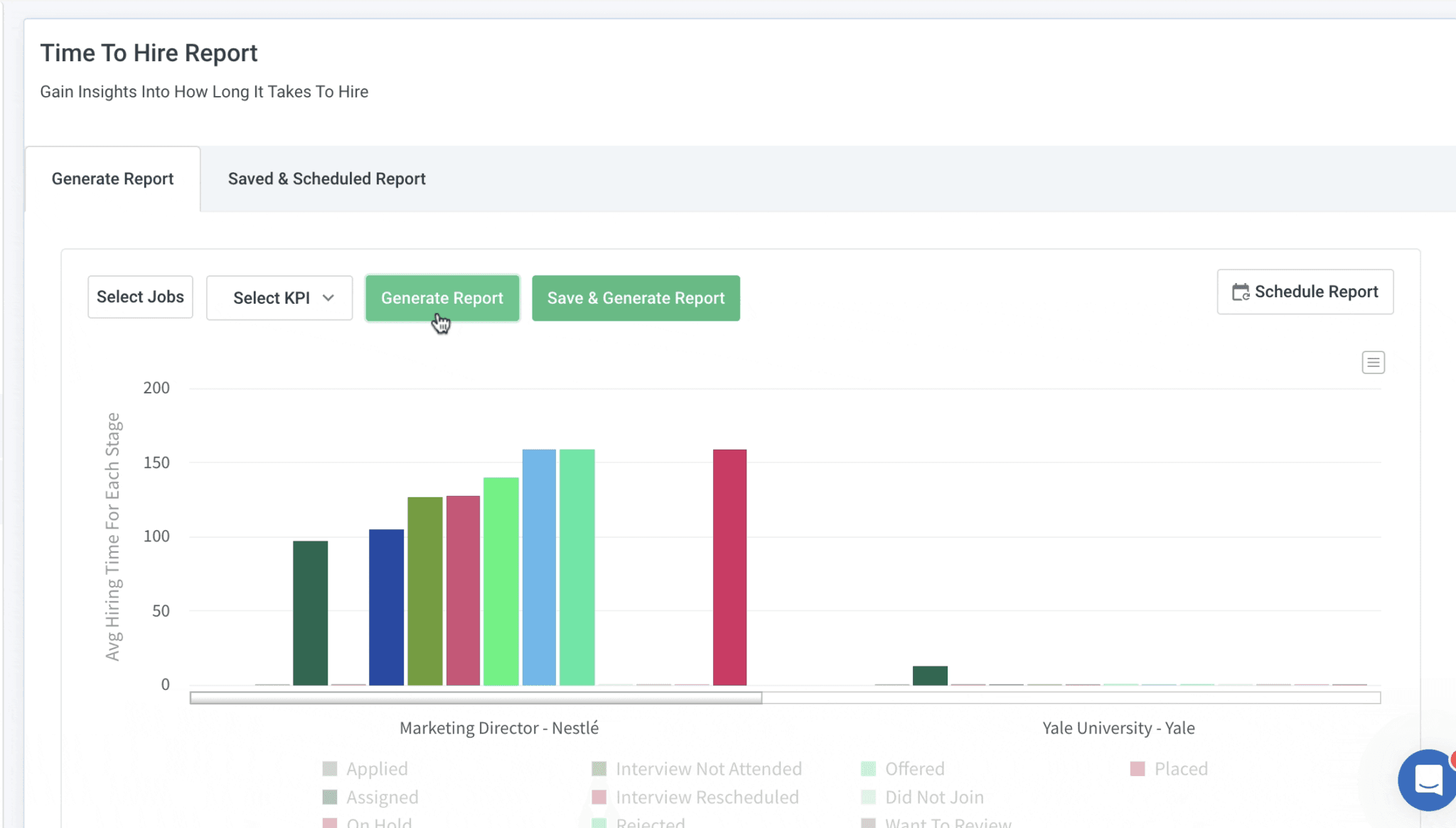Toggle the Applied legend swatch
Screen dimensions: 1456x828
(330, 769)
